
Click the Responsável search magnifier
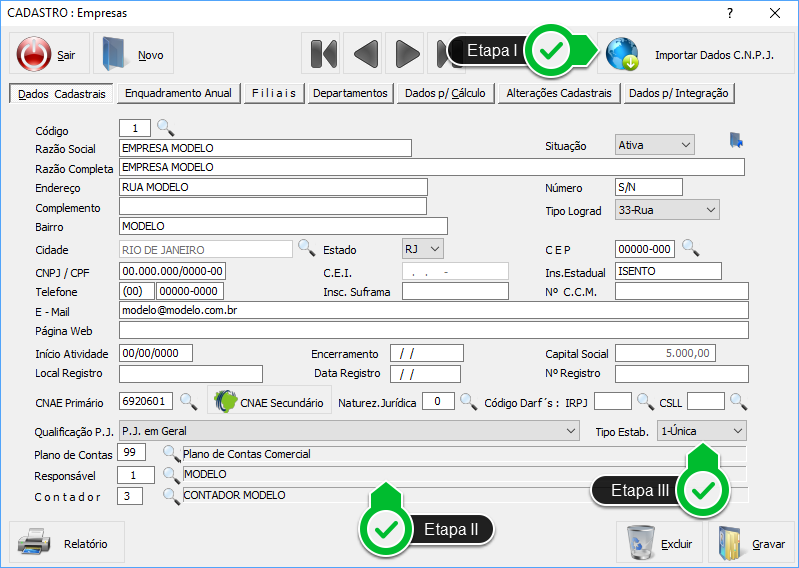tap(171, 474)
